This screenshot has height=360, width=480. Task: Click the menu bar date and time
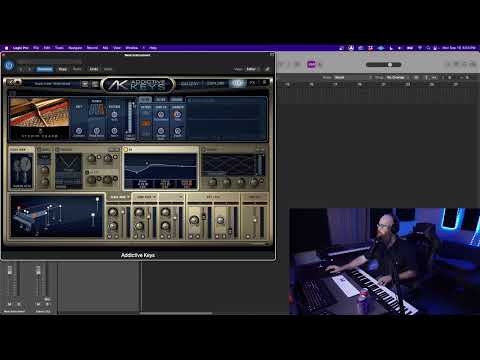pos(459,48)
